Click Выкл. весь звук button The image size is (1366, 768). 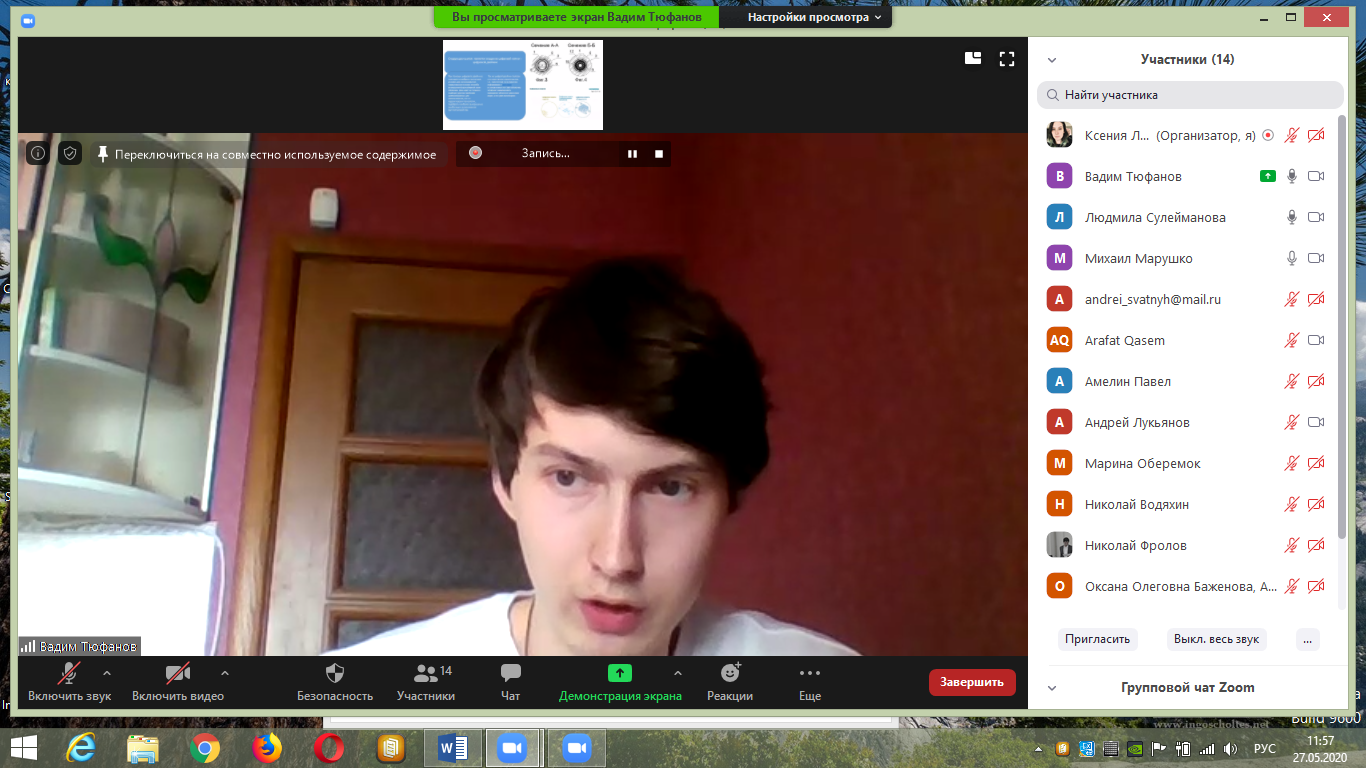click(1216, 639)
